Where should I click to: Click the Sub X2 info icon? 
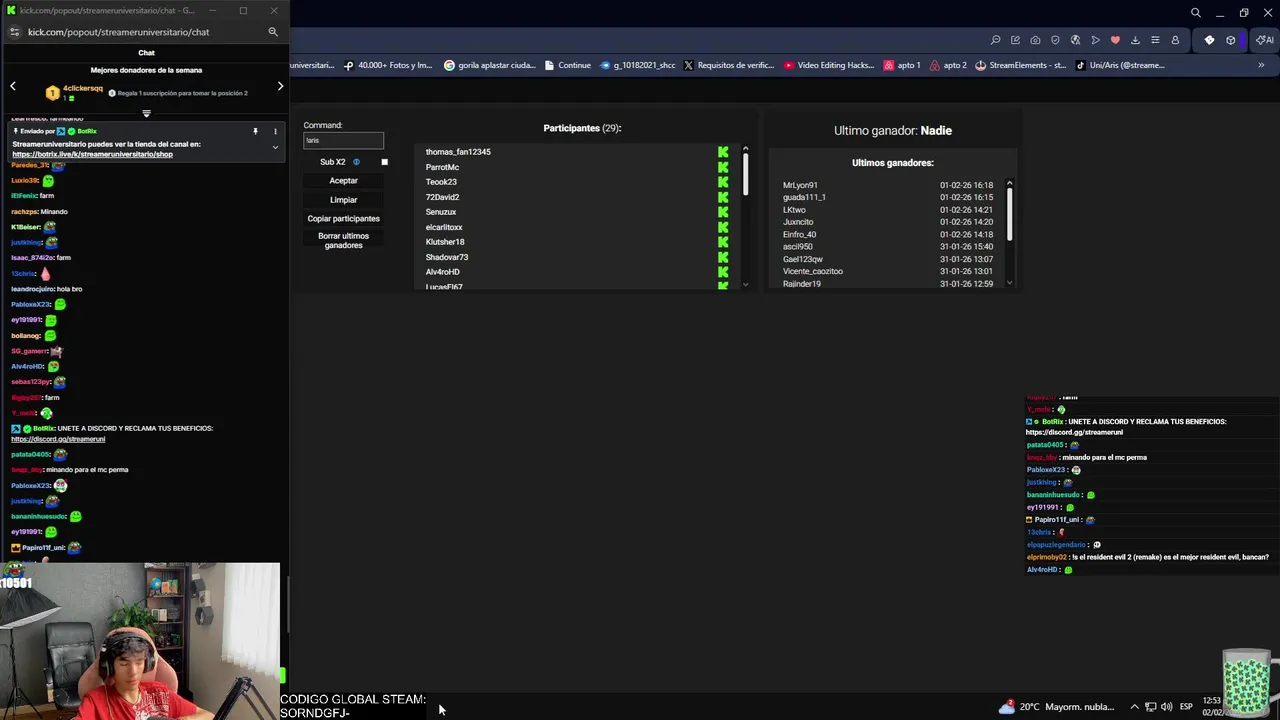[x=356, y=162]
